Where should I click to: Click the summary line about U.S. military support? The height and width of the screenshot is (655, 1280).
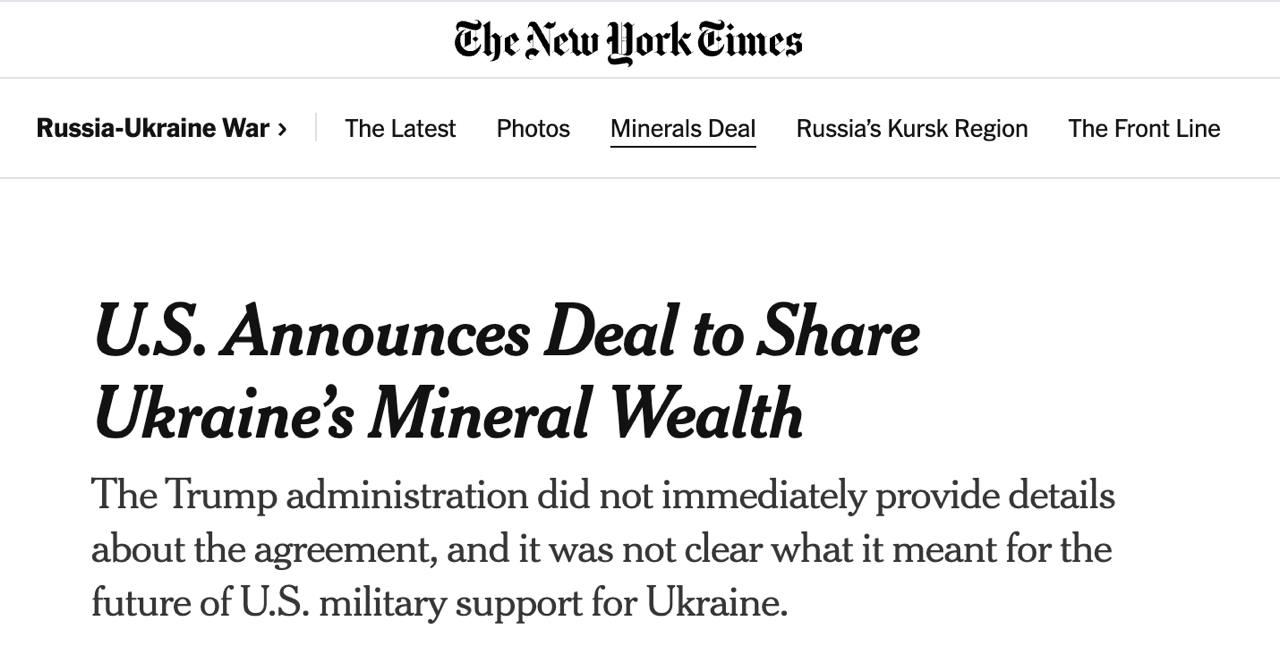(439, 603)
